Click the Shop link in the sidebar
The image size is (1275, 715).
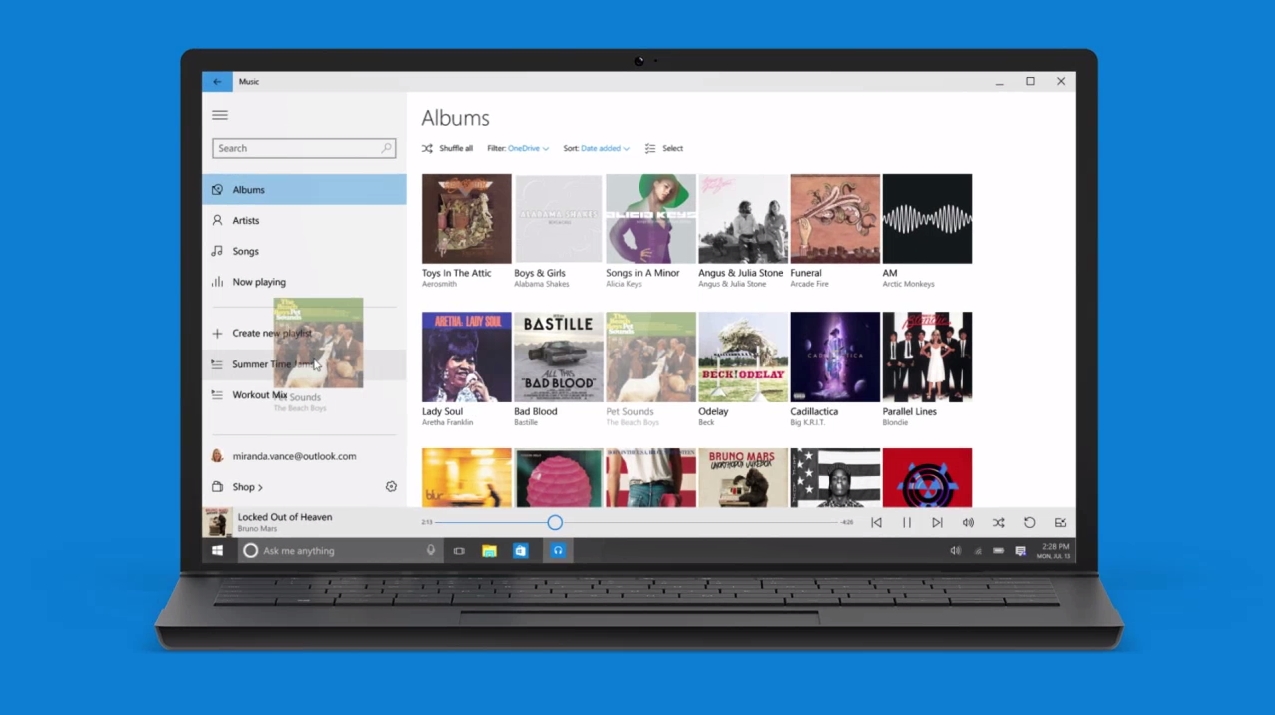tap(244, 487)
